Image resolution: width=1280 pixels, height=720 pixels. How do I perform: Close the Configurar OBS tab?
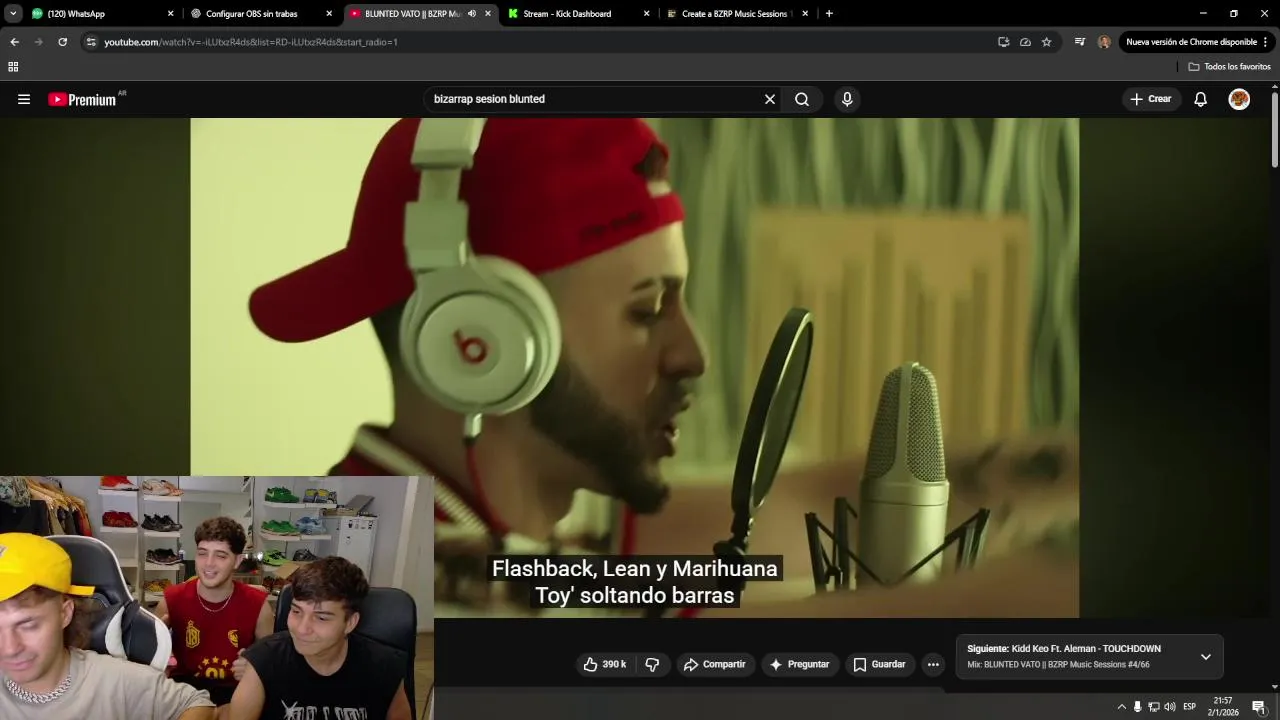[329, 14]
